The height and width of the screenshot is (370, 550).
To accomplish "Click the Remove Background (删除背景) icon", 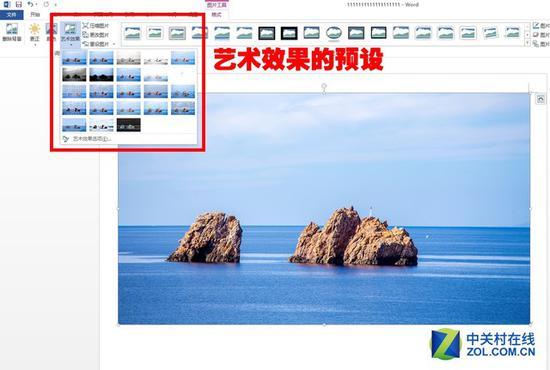I will [12, 32].
